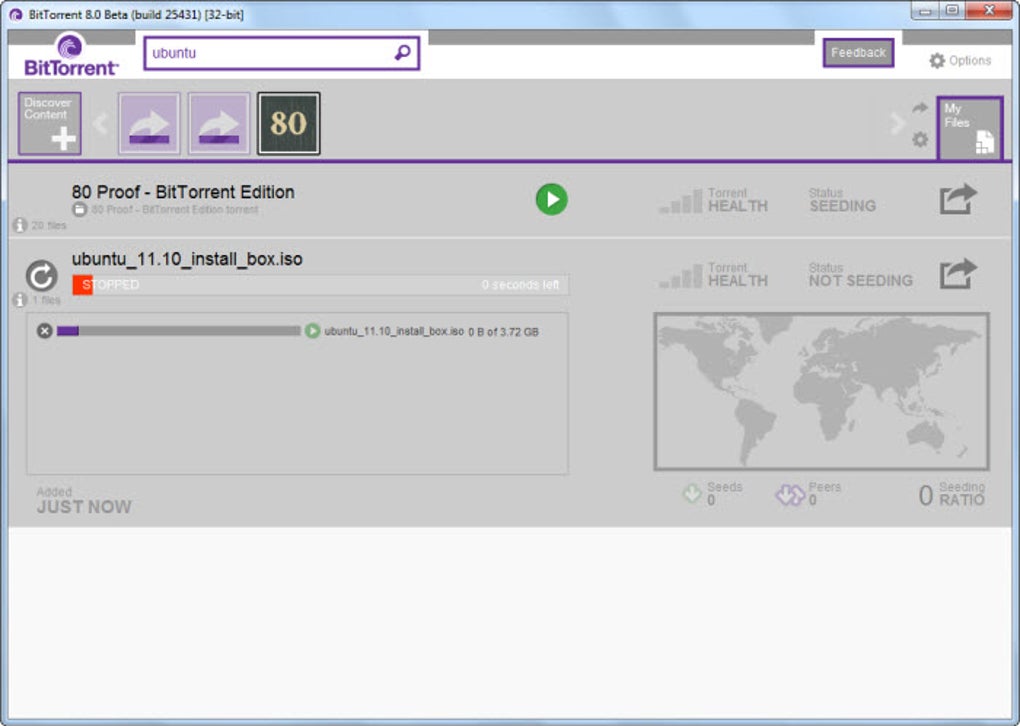Focus the search field containing 'ubuntu'

[281, 53]
